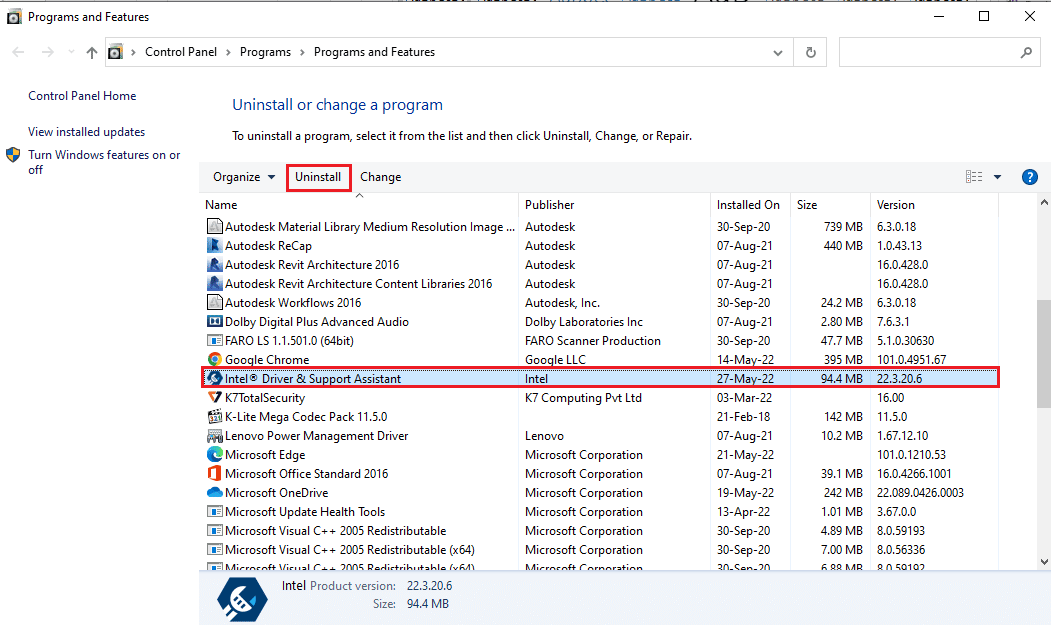Click 'Dolby Laboratories Inc' publisher cell
This screenshot has height=625, width=1051.
pyautogui.click(x=584, y=322)
